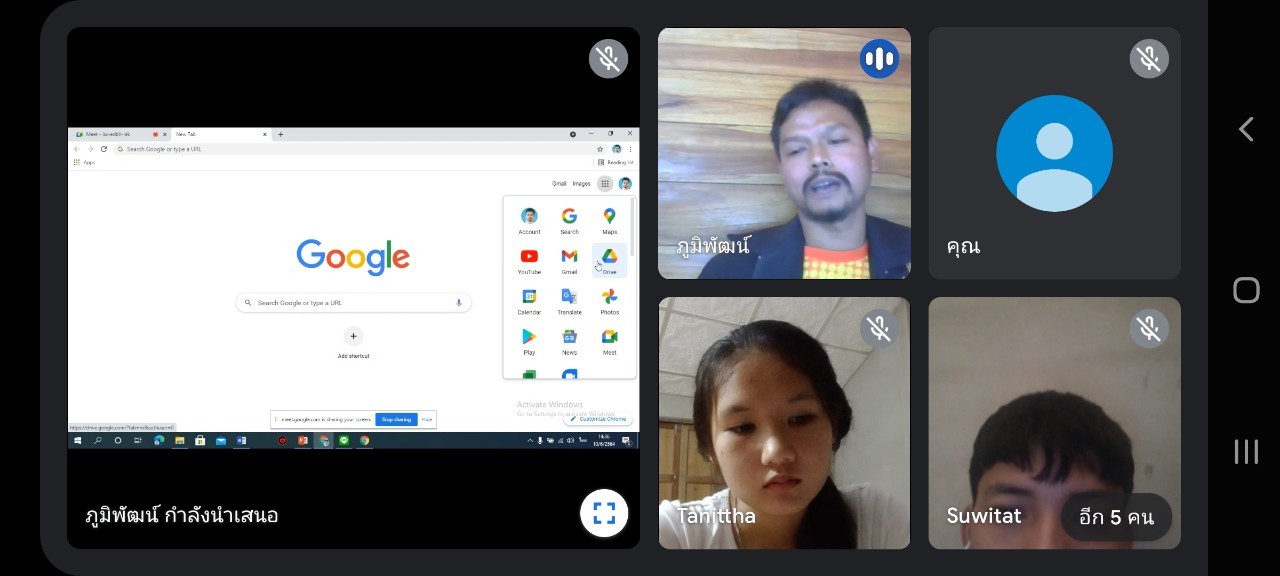Click the blue Stop sharing button
This screenshot has width=1280, height=576.
(396, 420)
